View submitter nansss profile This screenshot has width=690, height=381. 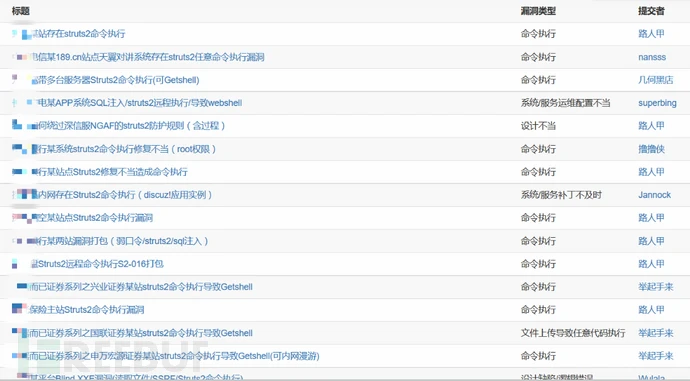click(652, 57)
